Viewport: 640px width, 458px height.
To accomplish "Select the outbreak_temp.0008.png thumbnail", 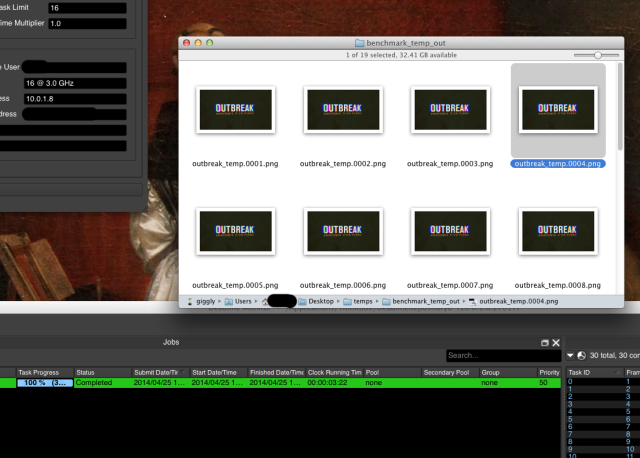I will tap(558, 231).
